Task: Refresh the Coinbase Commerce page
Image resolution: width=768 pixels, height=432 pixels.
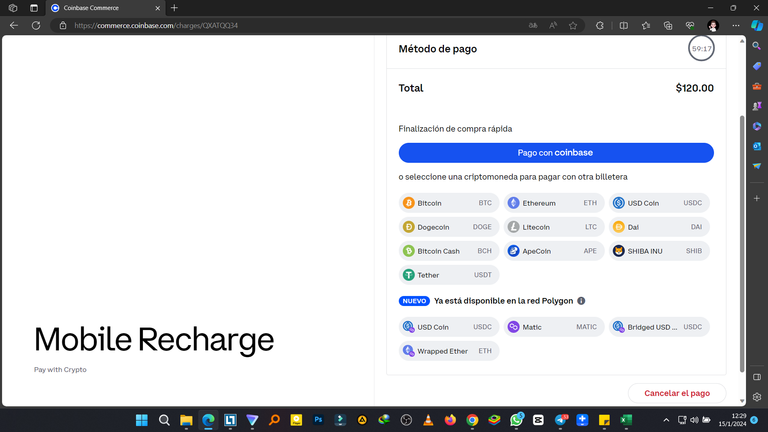Action: click(x=36, y=25)
